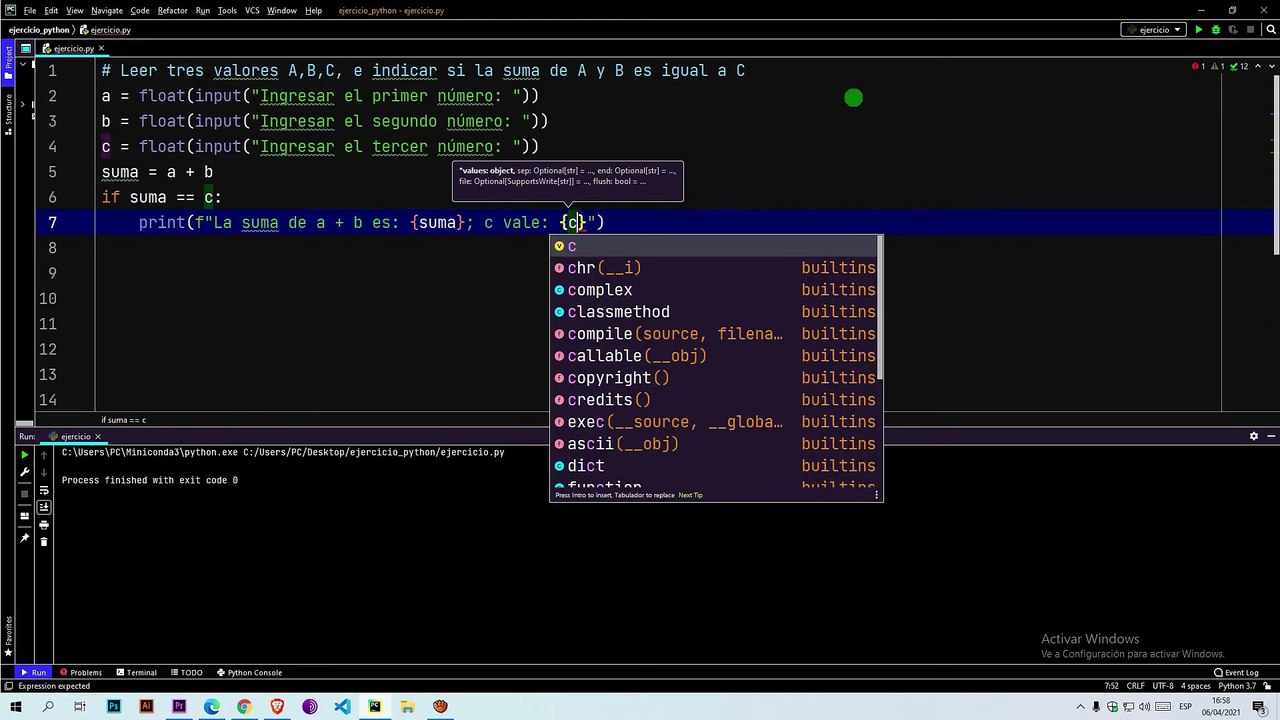
Task: Open the VCS menu
Action: (x=252, y=10)
